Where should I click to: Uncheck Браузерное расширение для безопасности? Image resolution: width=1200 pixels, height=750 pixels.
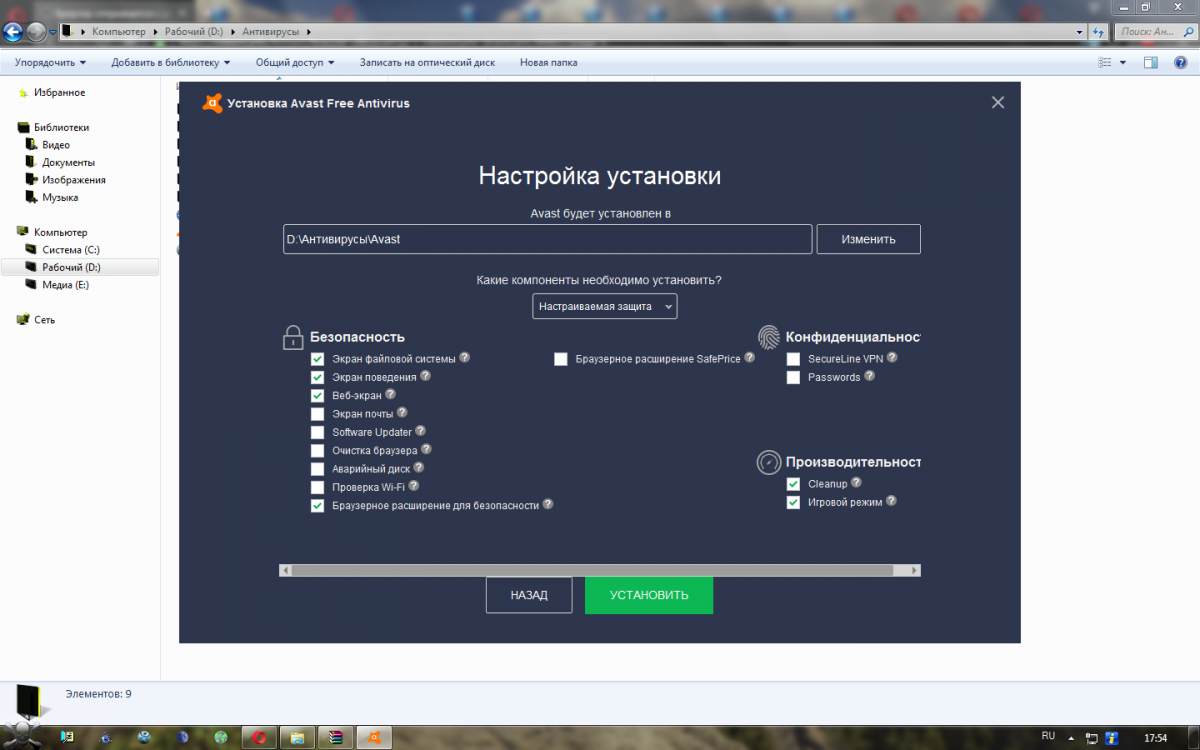317,506
